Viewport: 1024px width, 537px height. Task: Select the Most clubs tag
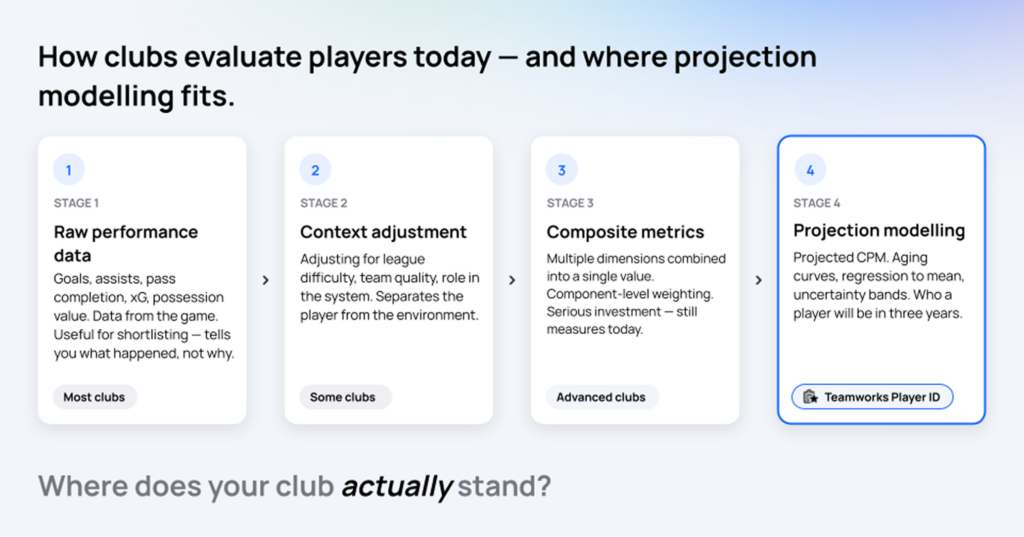click(95, 397)
